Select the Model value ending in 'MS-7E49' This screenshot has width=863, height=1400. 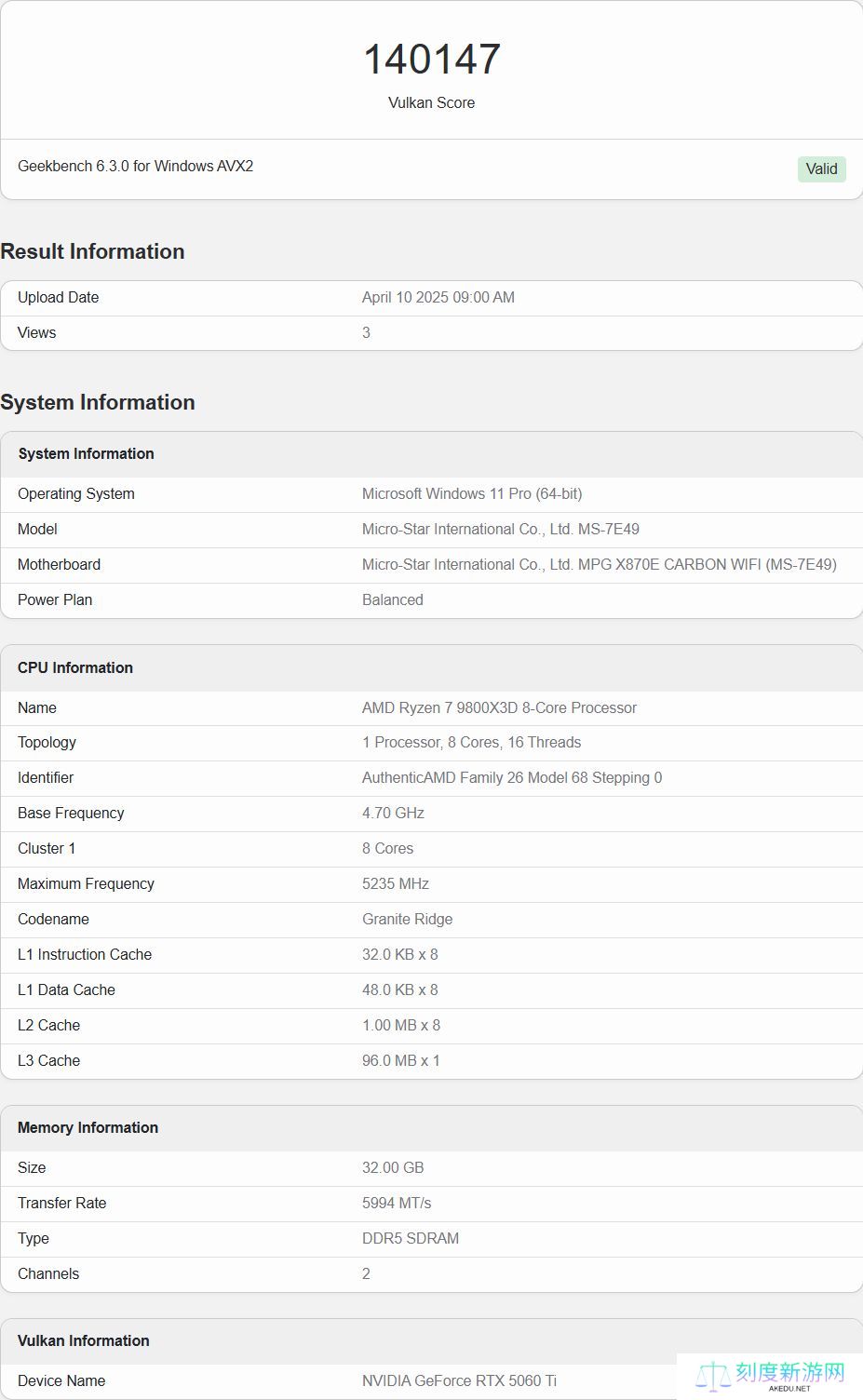[501, 530]
